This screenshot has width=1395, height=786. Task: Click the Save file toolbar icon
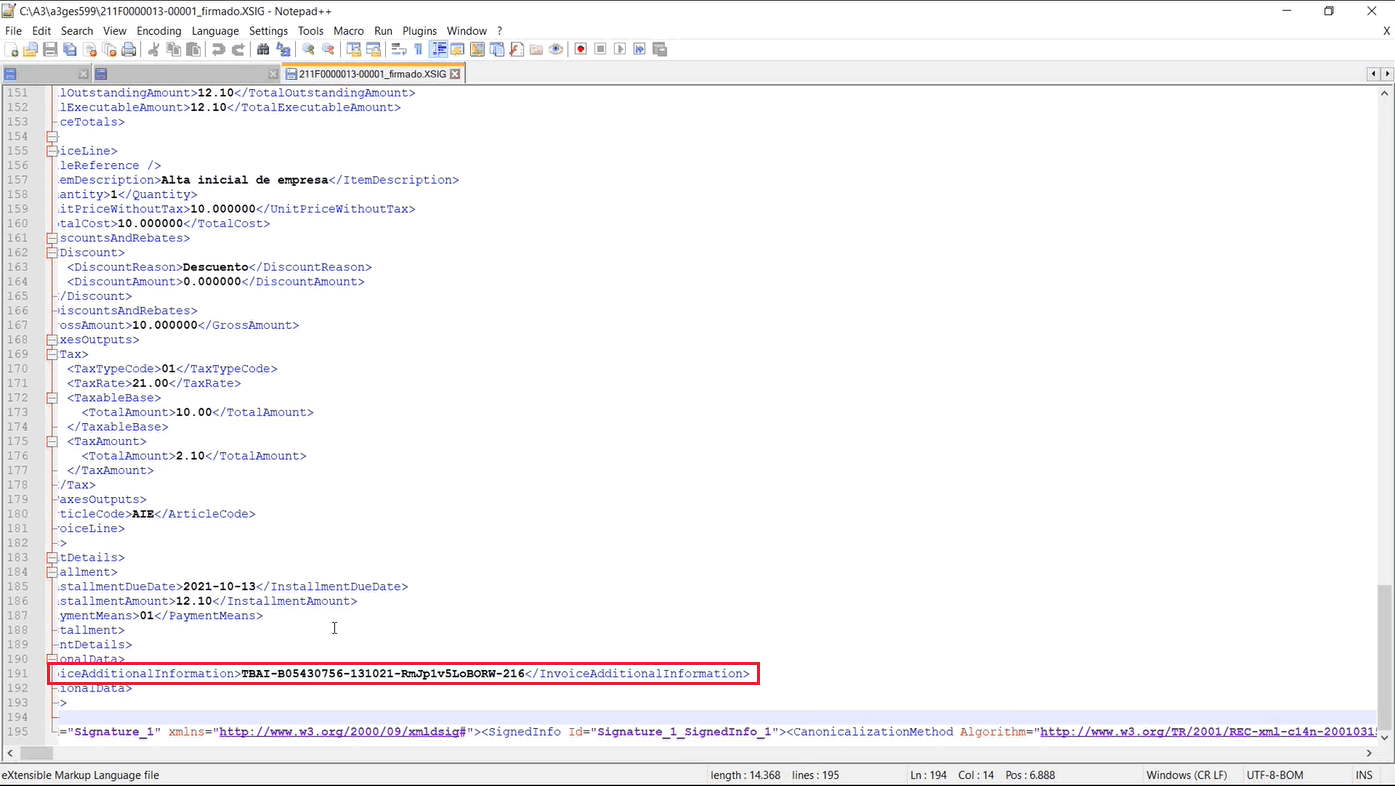pos(50,49)
